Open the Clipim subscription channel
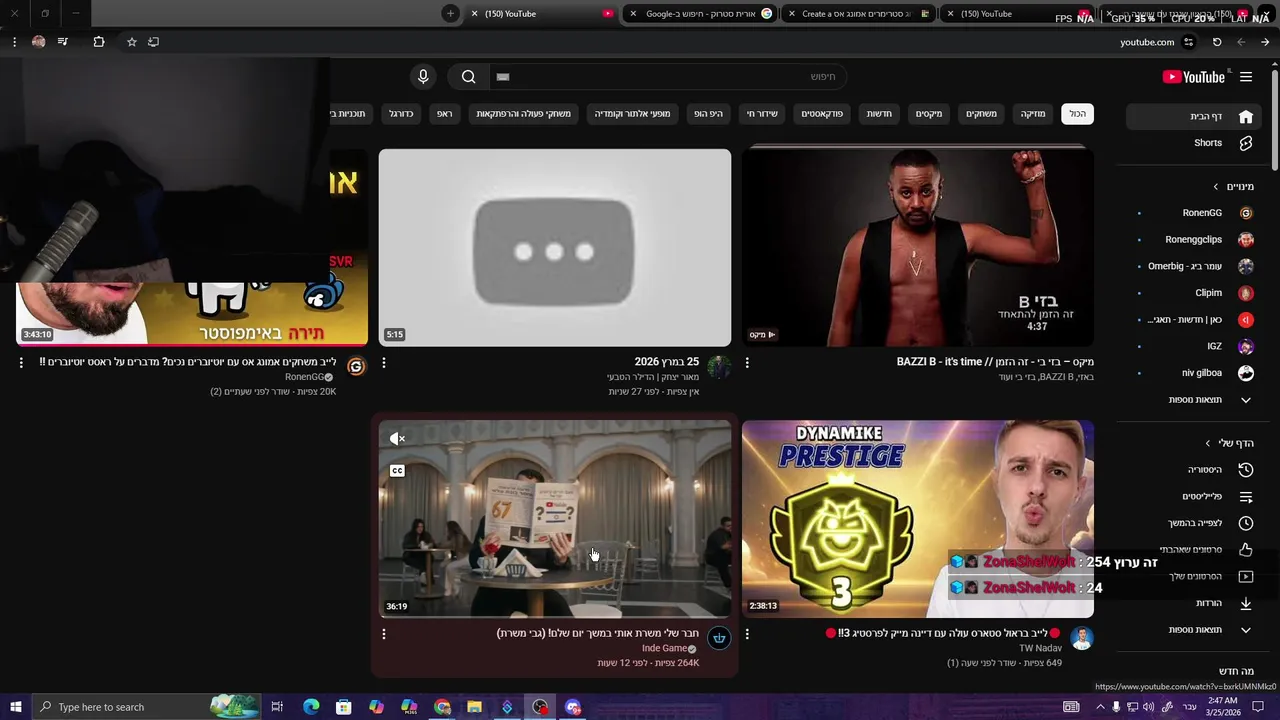The width and height of the screenshot is (1280, 720). point(1195,293)
